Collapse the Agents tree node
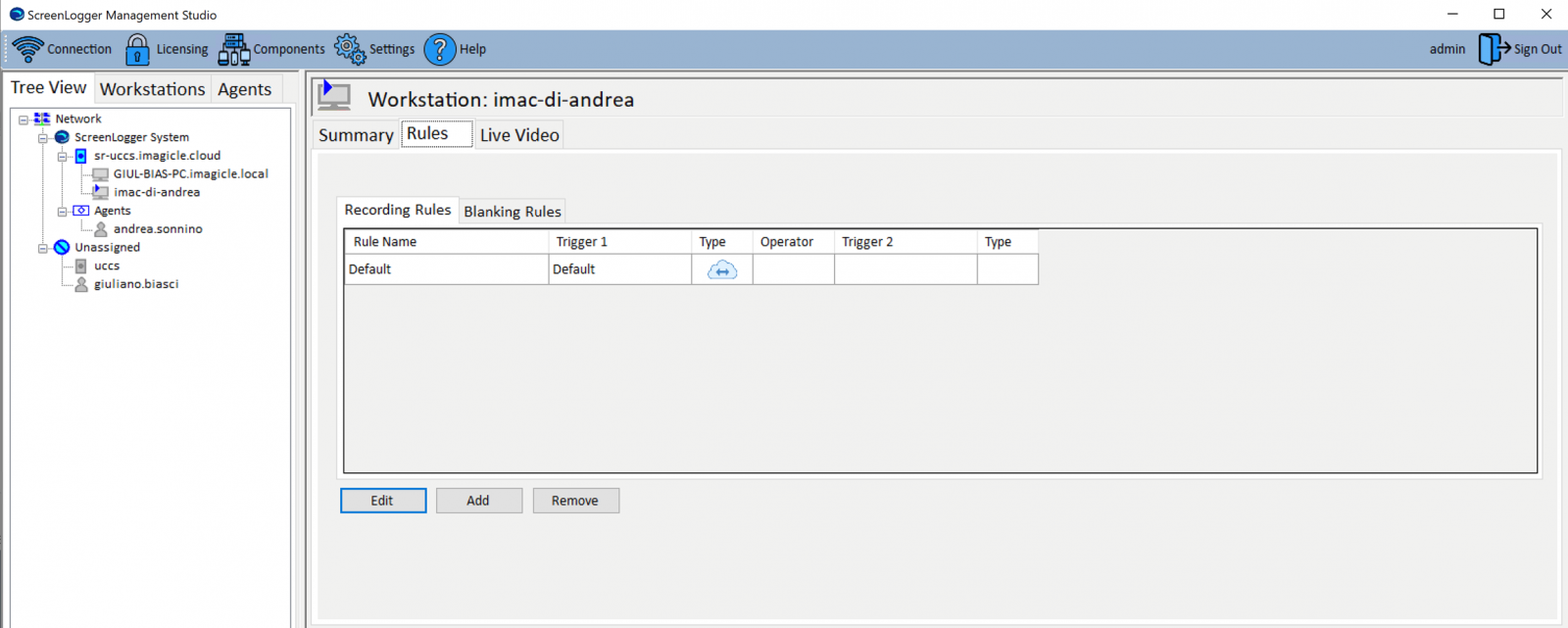 pos(62,212)
